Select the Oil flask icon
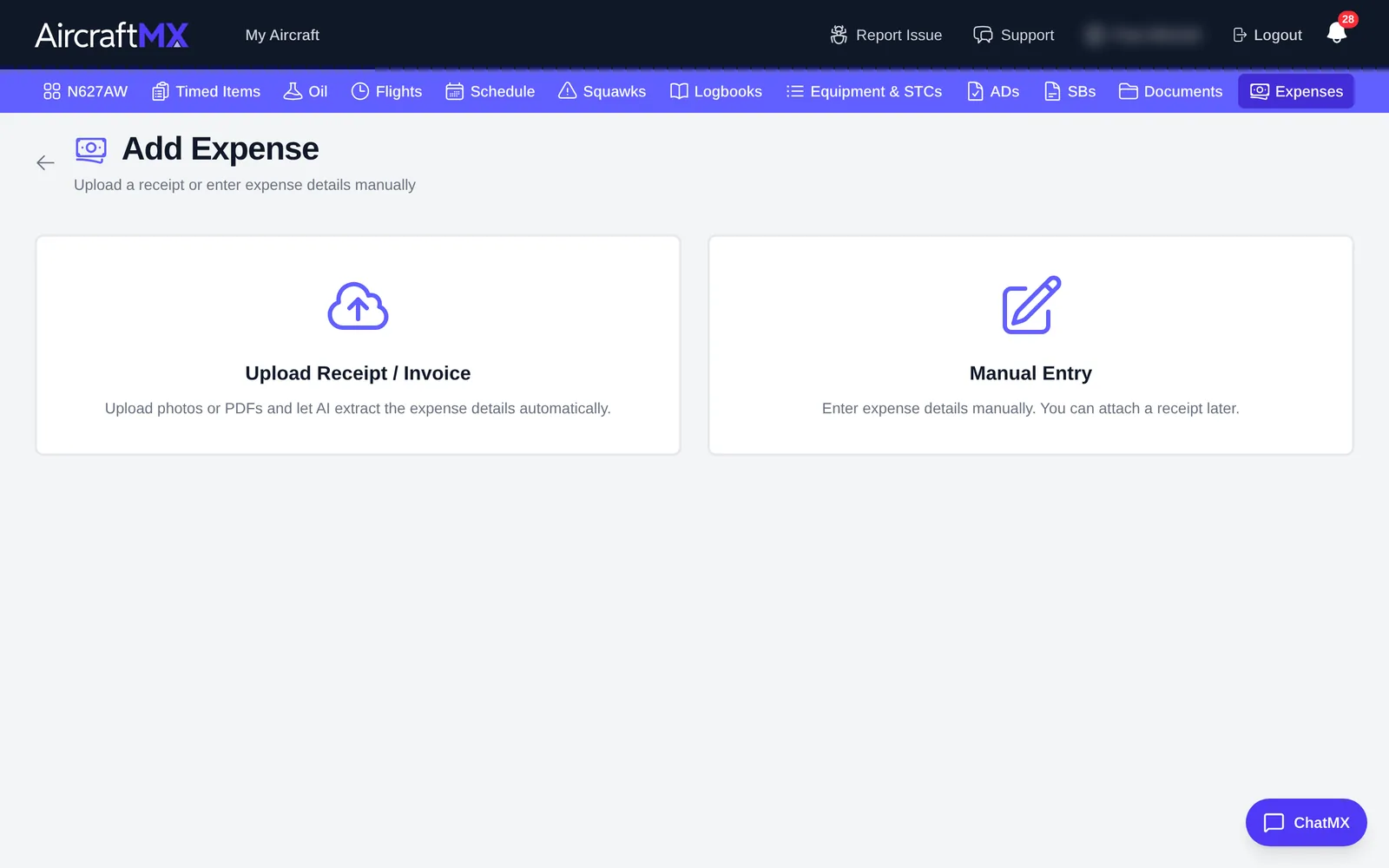1389x868 pixels. [x=293, y=91]
